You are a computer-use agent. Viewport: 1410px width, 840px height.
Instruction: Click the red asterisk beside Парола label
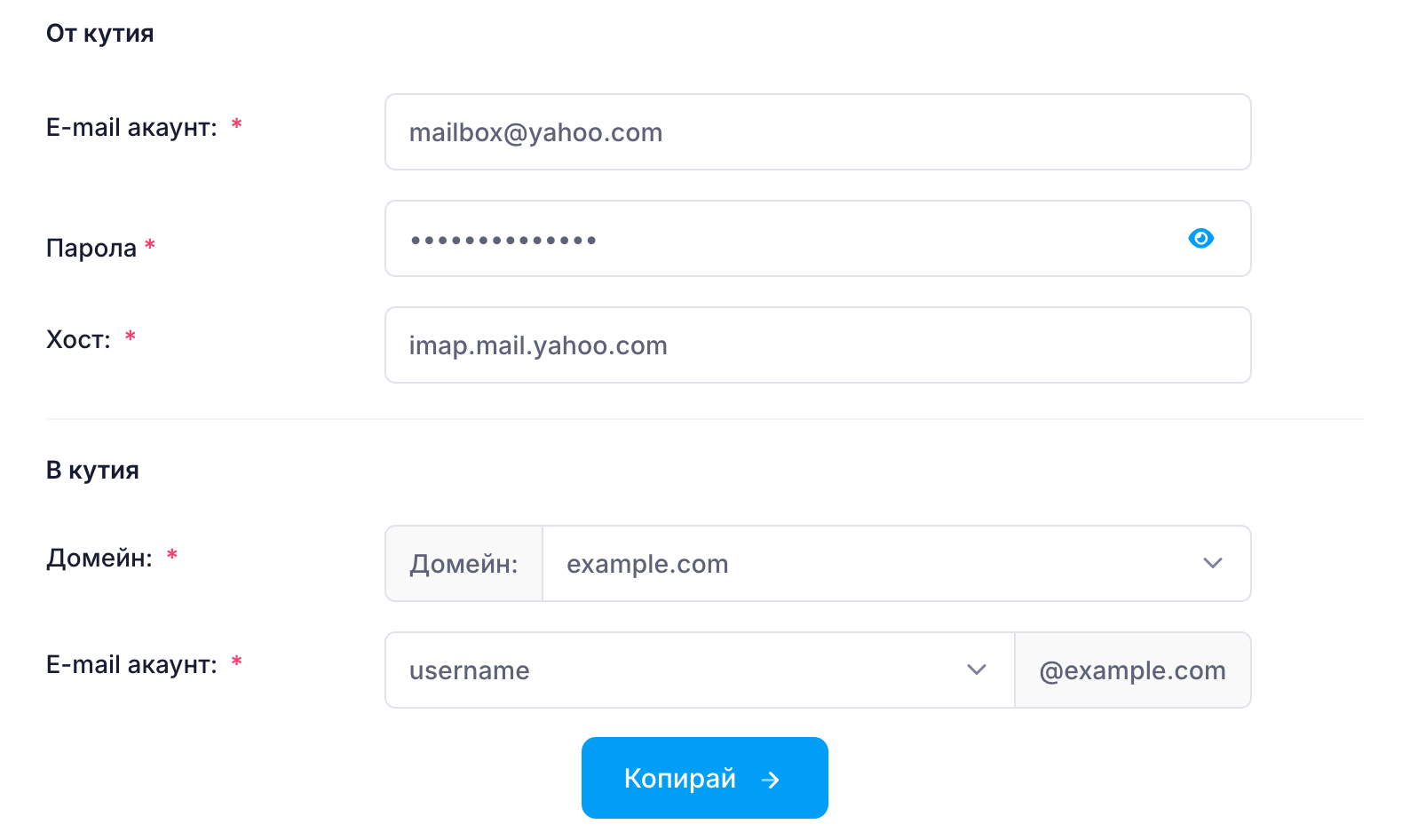tap(150, 243)
